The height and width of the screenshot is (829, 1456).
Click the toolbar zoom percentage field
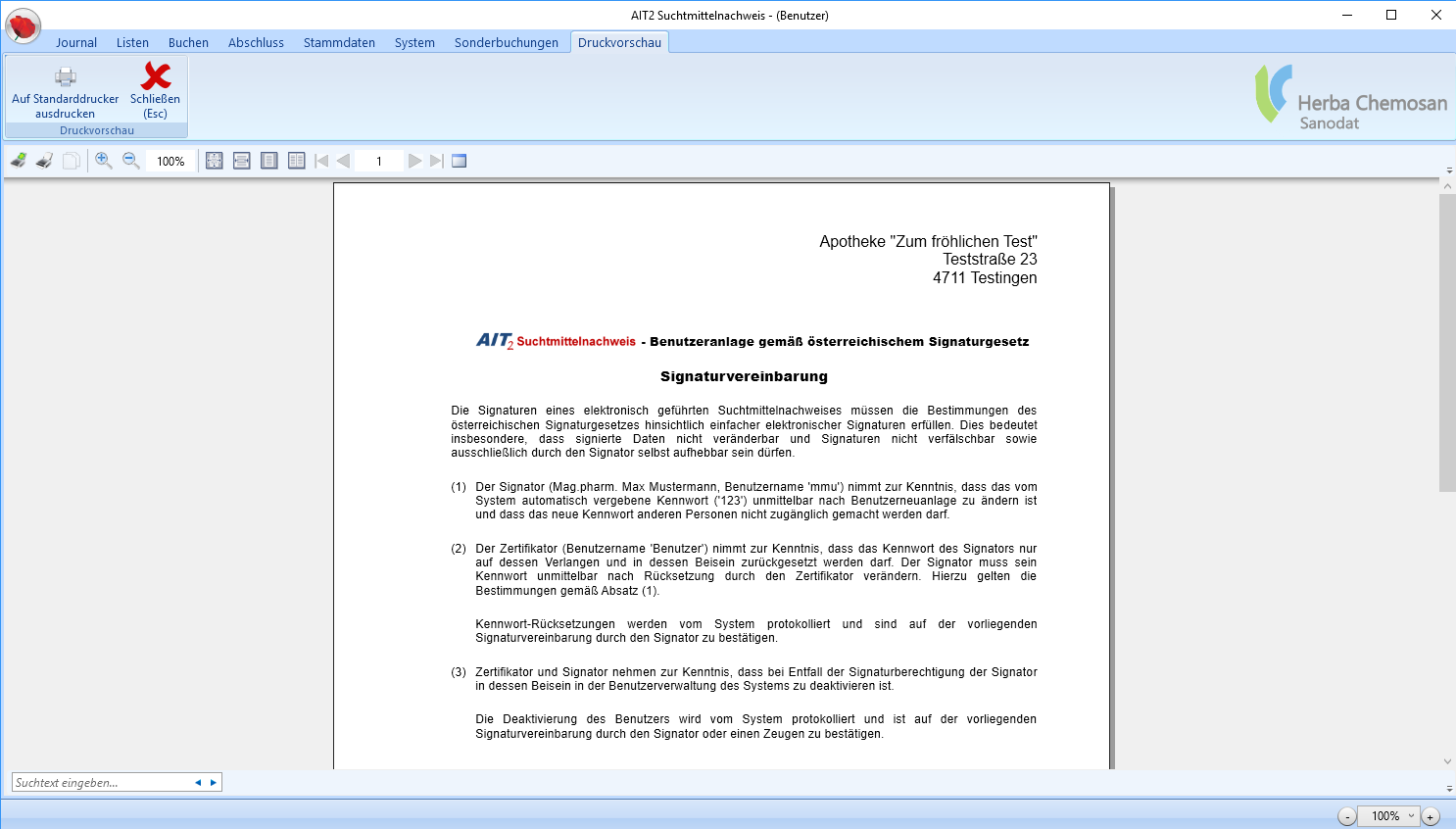coord(170,161)
